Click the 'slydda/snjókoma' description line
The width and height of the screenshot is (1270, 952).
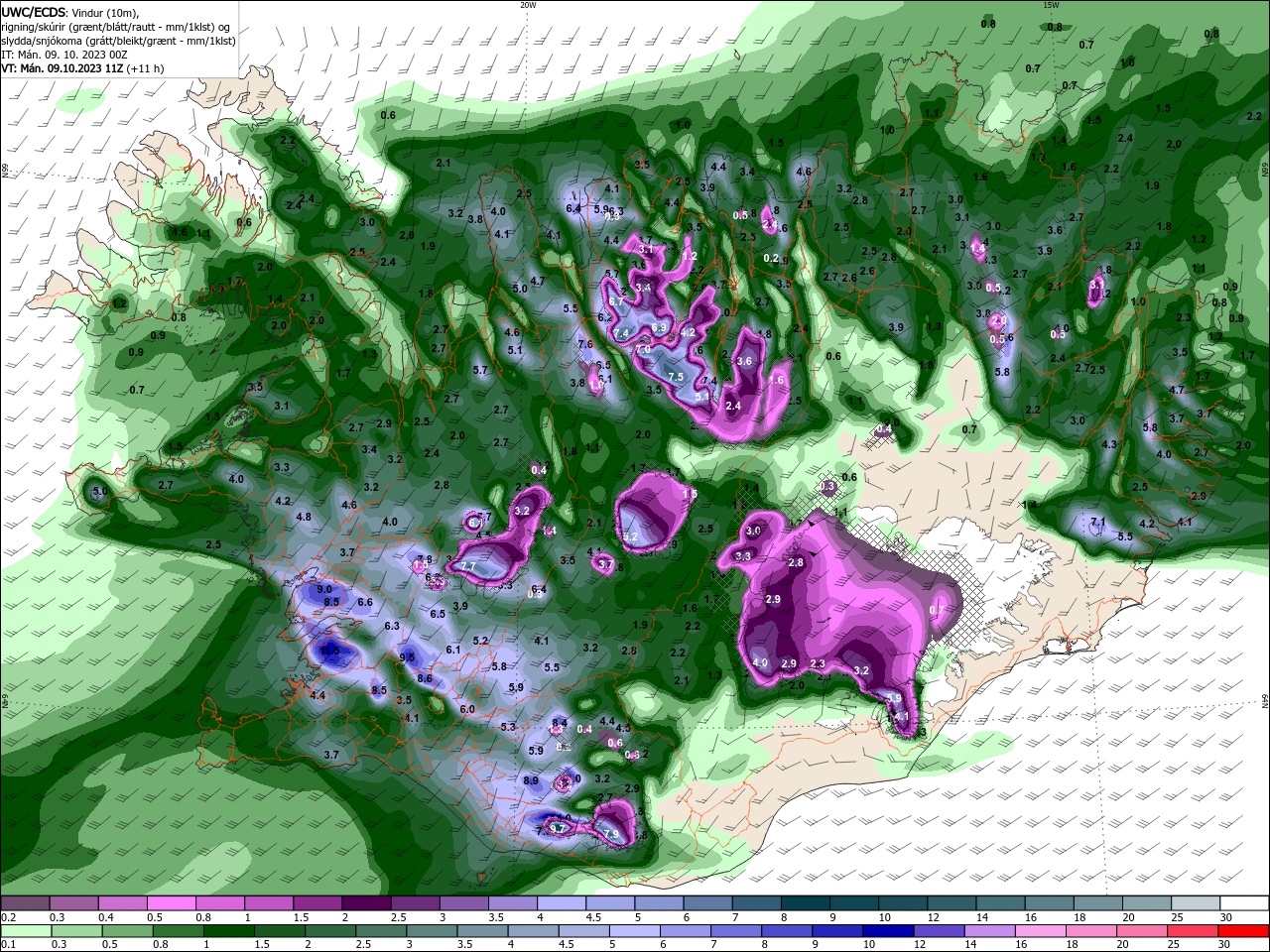(x=118, y=41)
